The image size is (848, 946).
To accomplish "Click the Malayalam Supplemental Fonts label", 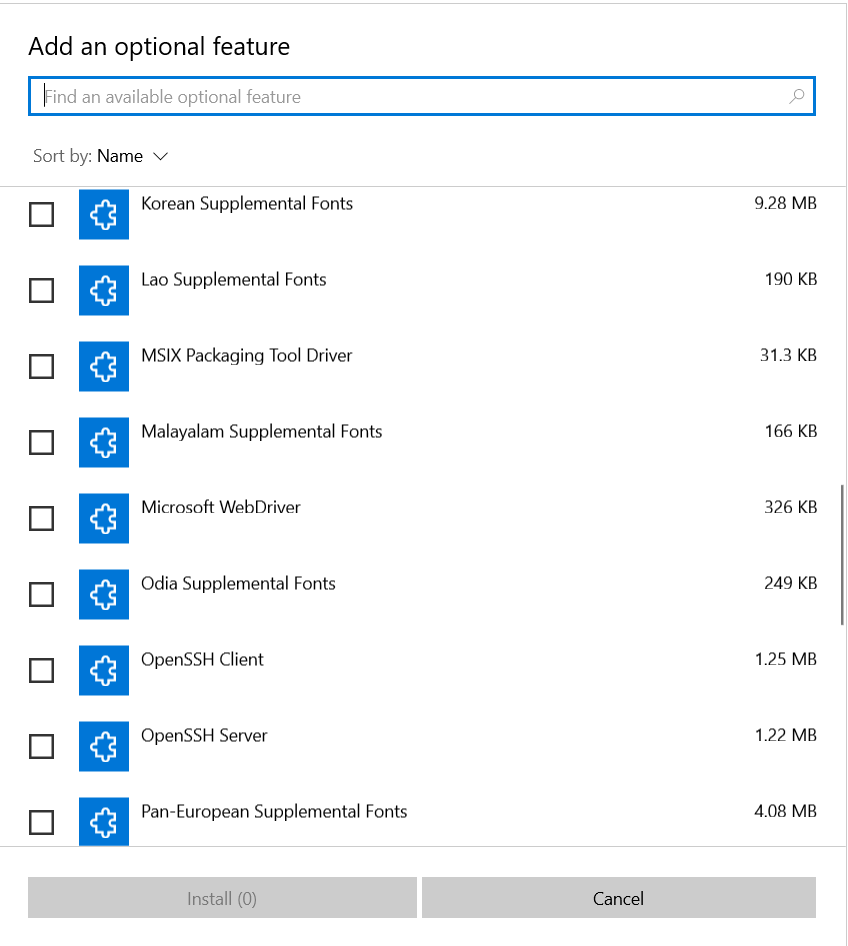I will click(262, 432).
